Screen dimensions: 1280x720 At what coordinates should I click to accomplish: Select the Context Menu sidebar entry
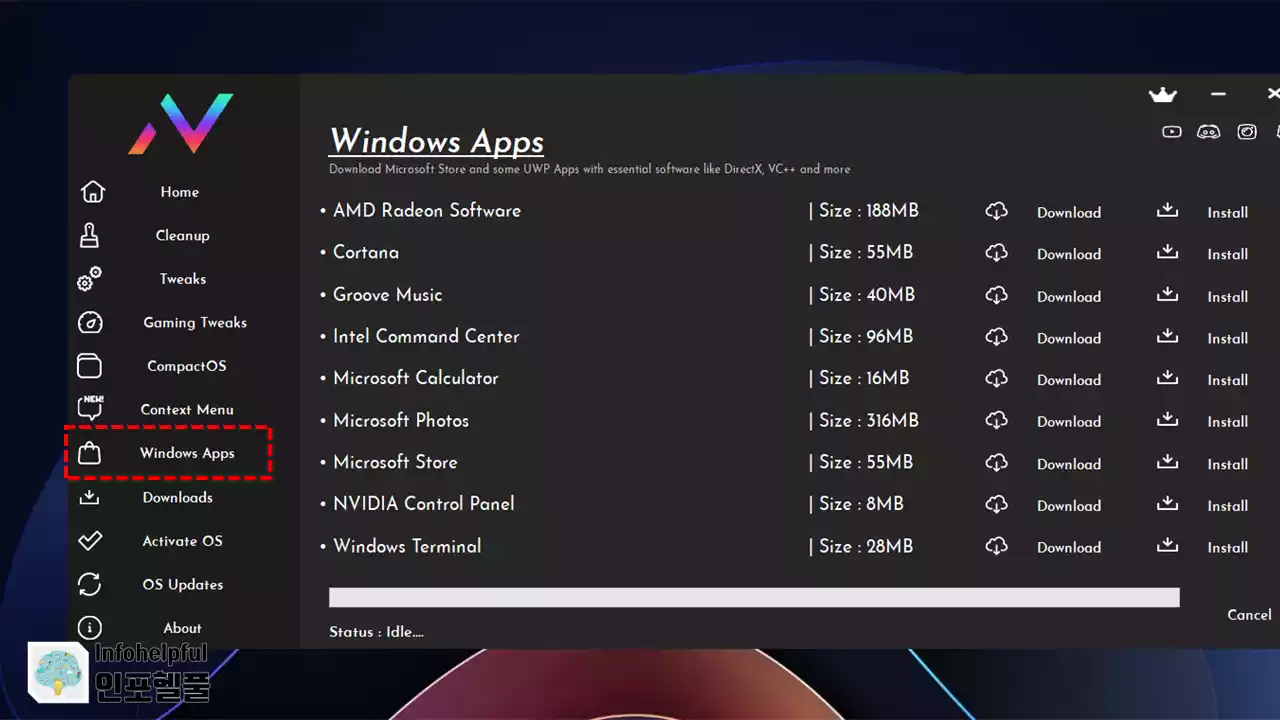[x=187, y=410]
